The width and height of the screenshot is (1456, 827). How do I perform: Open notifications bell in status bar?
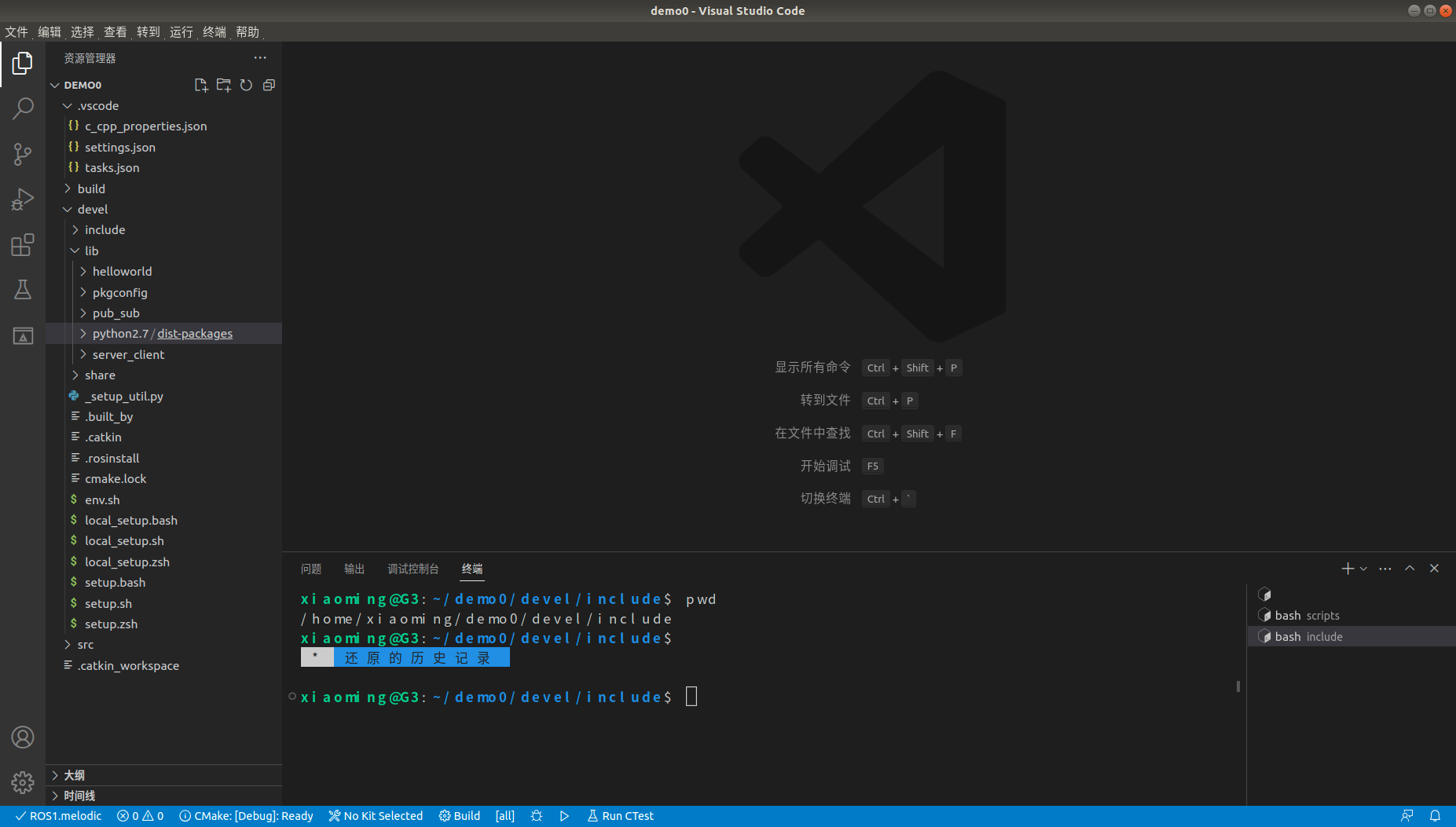point(1435,816)
